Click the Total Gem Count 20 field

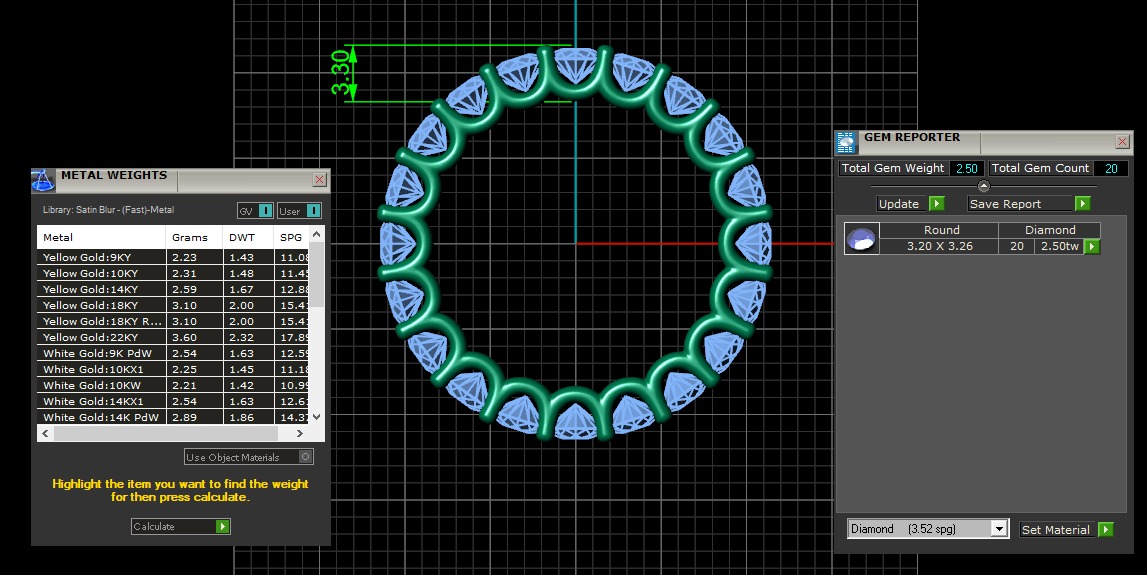1111,168
